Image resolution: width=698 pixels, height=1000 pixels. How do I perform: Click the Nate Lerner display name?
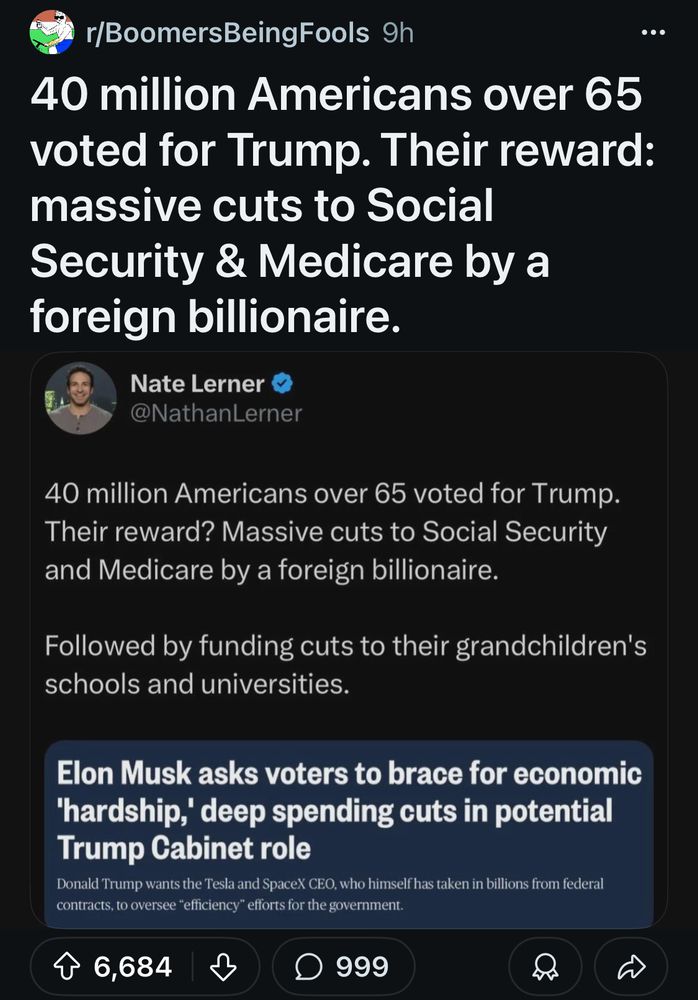(197, 383)
